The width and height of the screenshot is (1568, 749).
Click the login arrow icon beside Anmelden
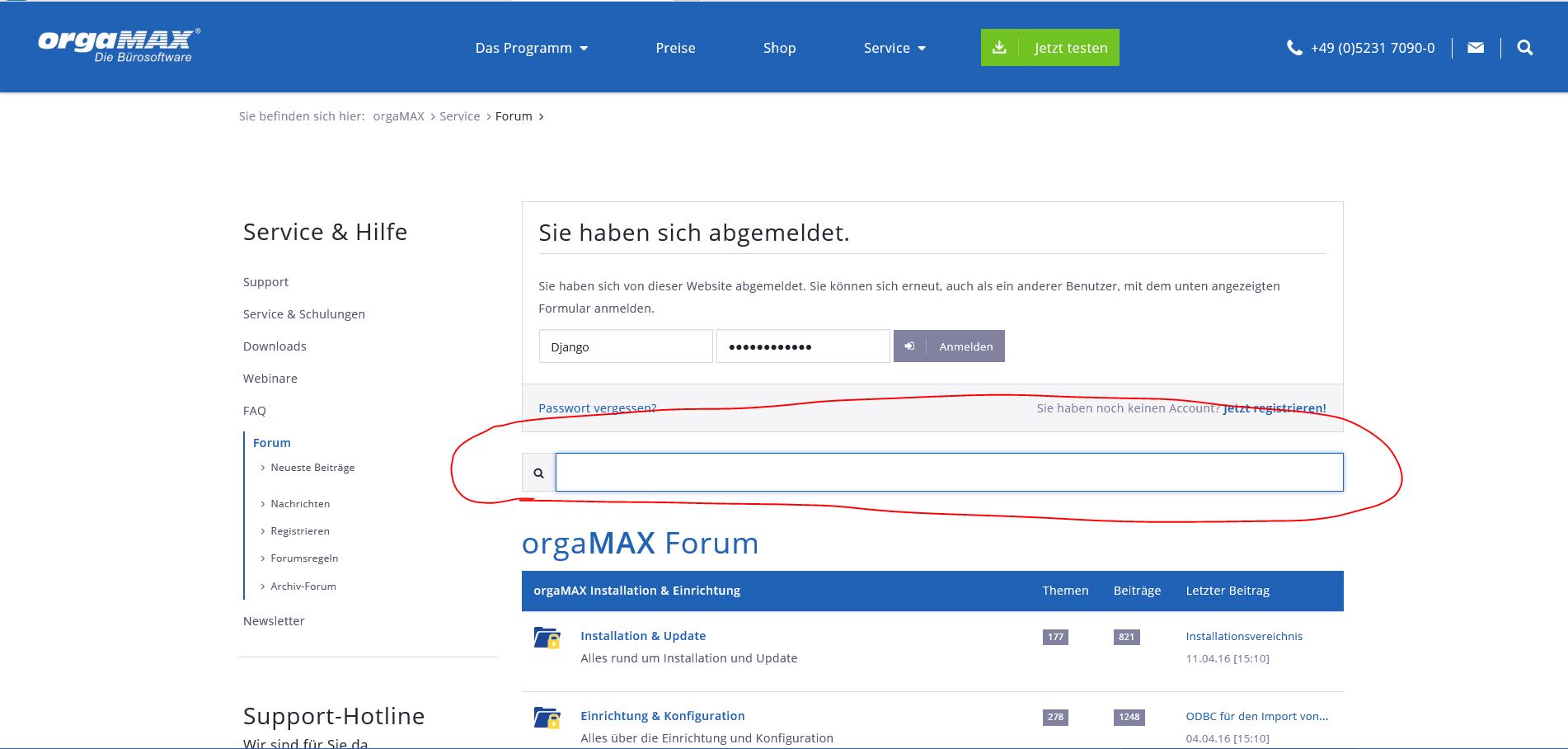[909, 346]
